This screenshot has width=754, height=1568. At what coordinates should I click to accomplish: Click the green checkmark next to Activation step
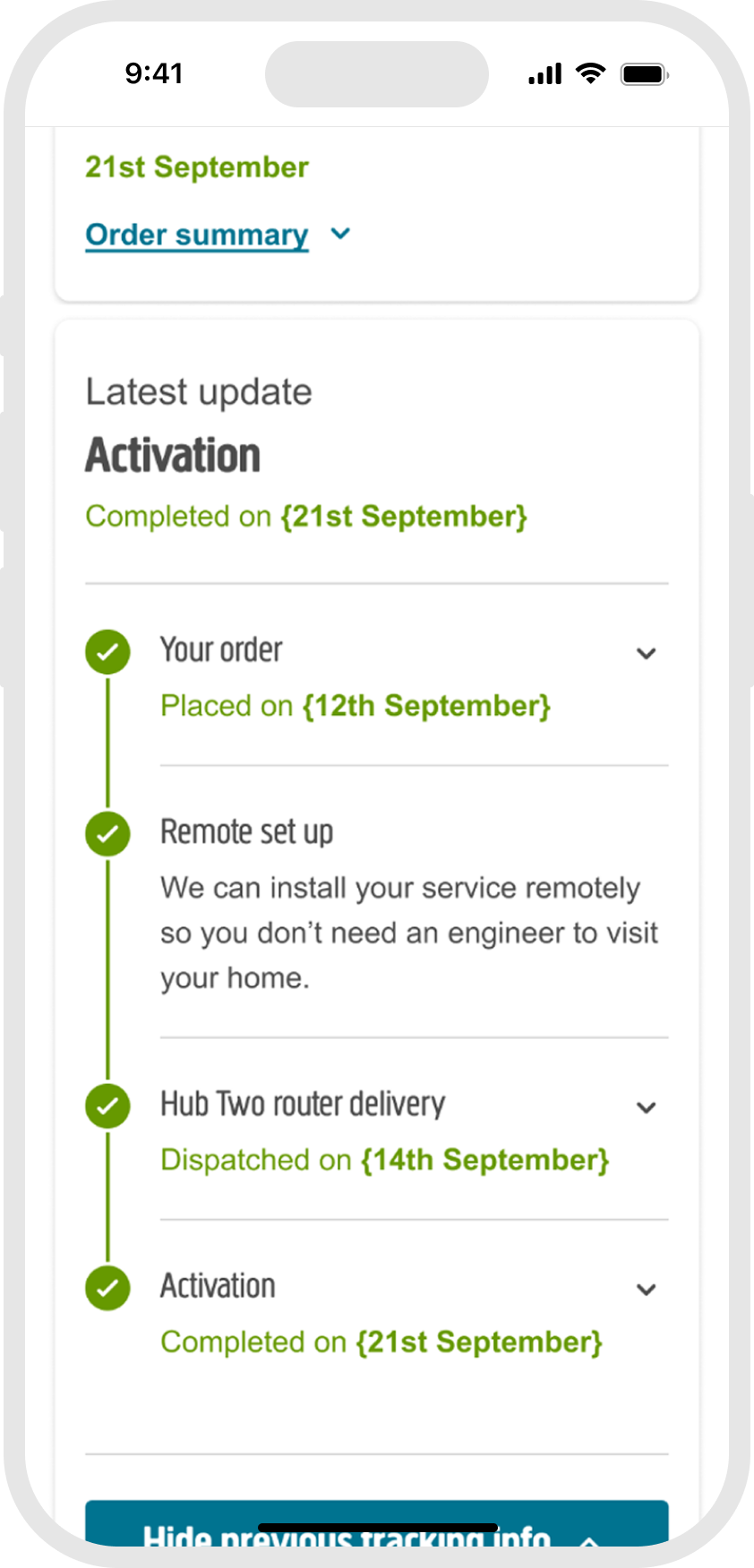click(107, 1288)
